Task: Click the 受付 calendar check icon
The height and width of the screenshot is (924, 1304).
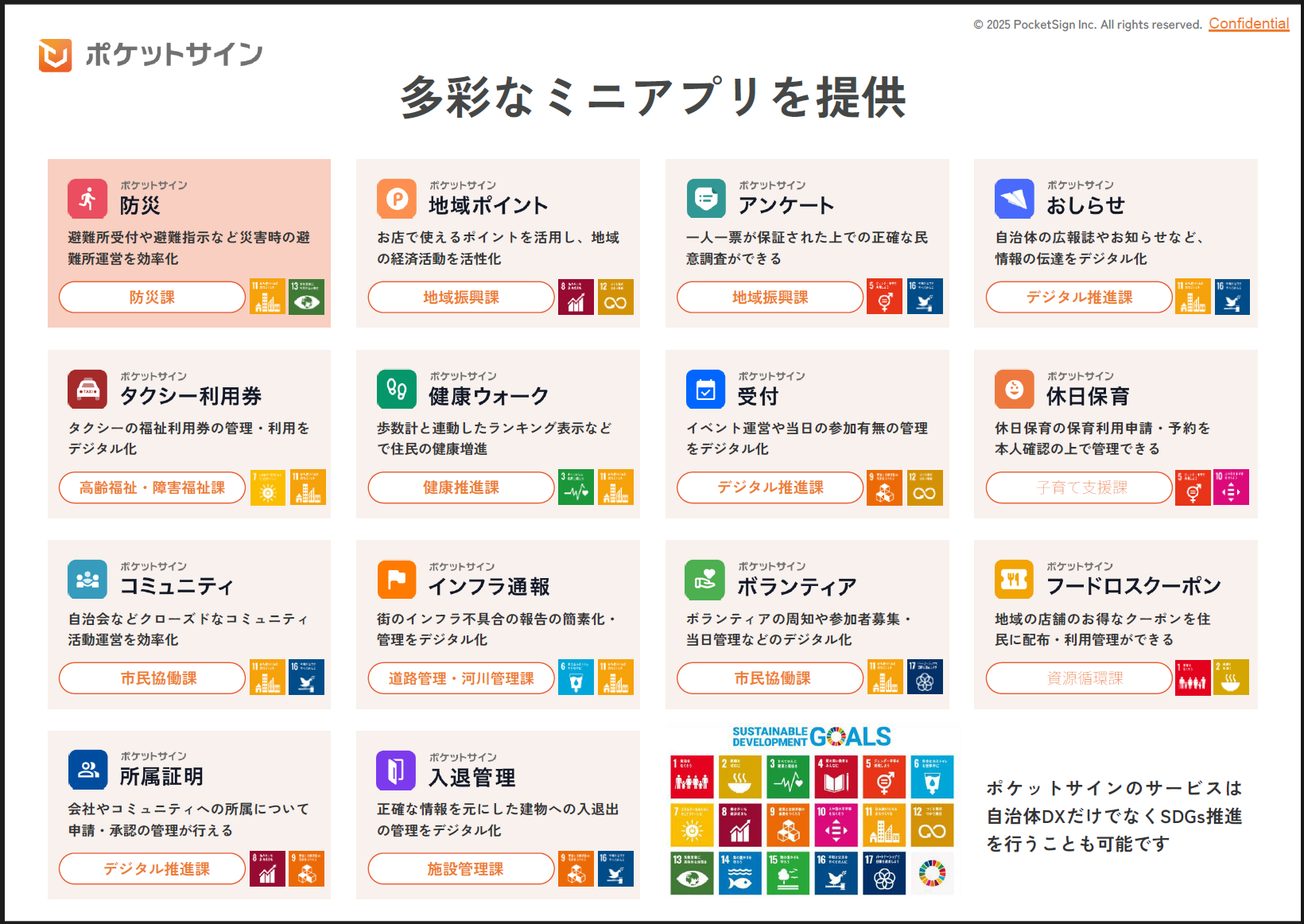Action: coord(705,389)
